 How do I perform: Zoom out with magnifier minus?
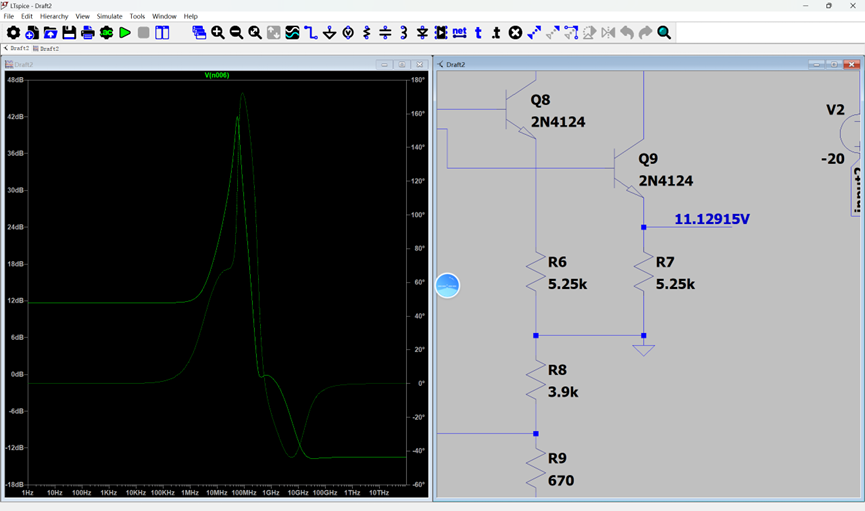coord(236,33)
